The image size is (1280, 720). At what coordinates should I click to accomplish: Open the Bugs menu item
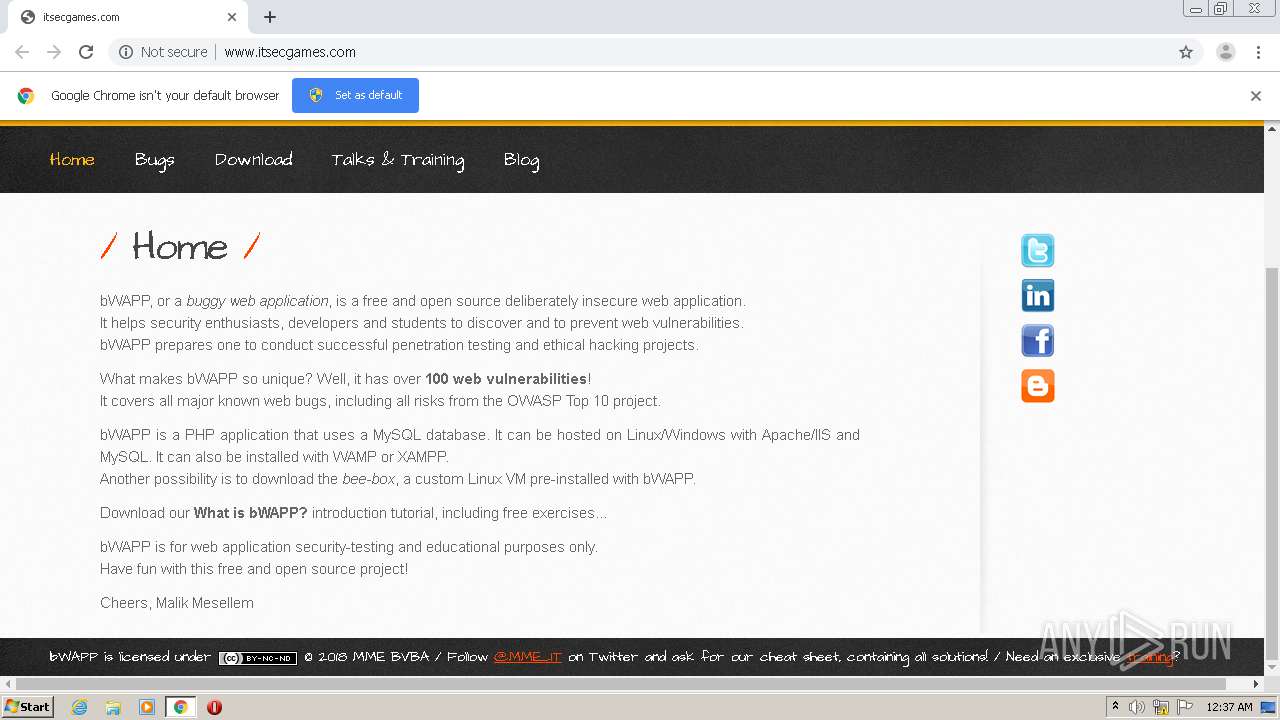(x=155, y=160)
